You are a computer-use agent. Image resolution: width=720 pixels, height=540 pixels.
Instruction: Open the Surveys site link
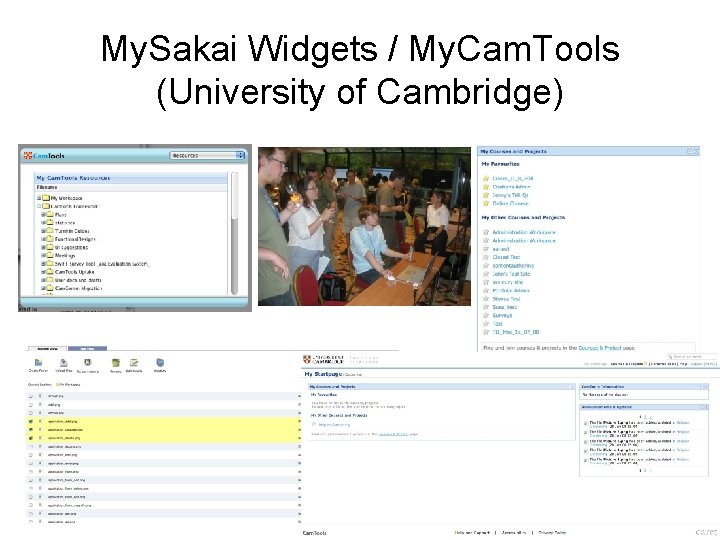502,315
